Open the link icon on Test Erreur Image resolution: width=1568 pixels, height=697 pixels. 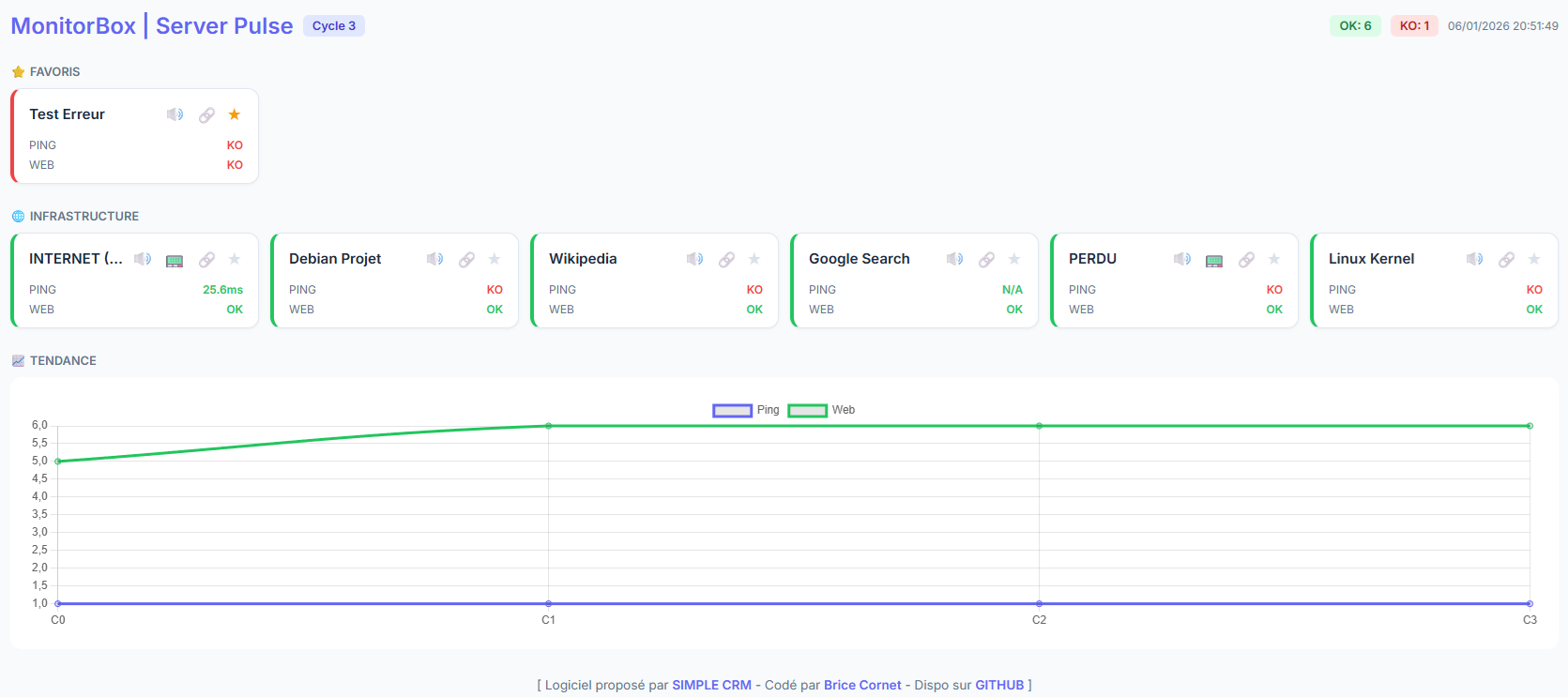(x=206, y=114)
